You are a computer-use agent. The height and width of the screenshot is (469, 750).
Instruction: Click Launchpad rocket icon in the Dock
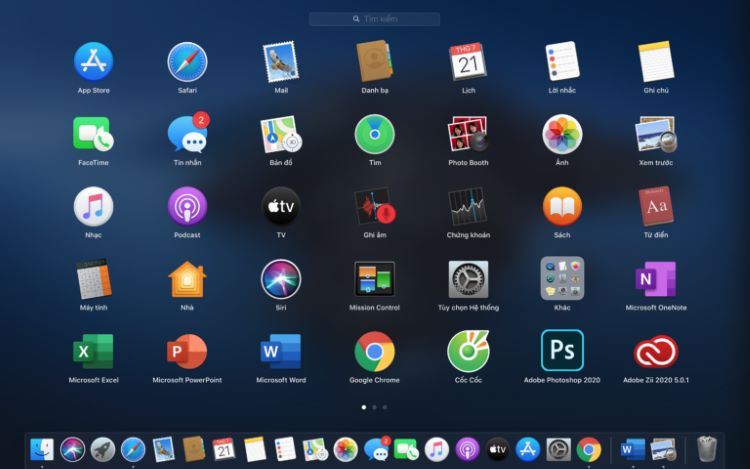[102, 450]
